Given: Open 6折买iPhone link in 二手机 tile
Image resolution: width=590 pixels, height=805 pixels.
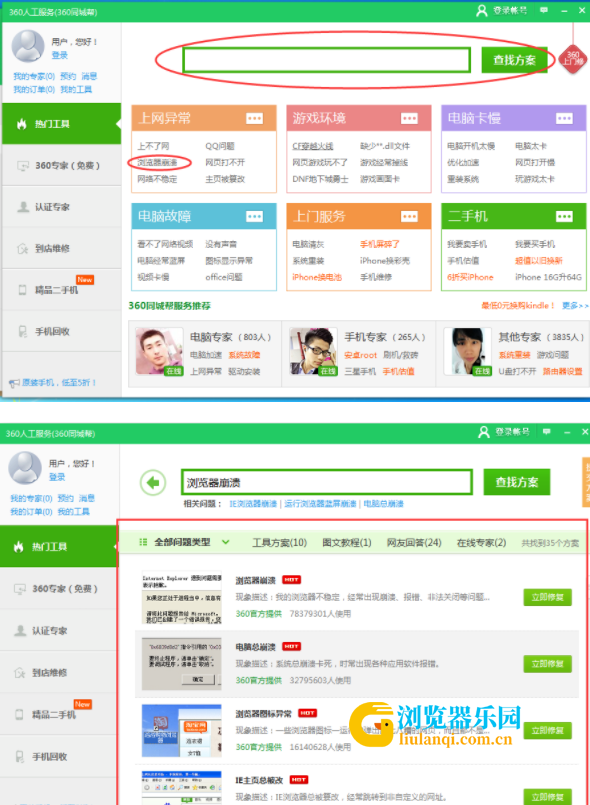Looking at the screenshot, I should click(x=470, y=277).
